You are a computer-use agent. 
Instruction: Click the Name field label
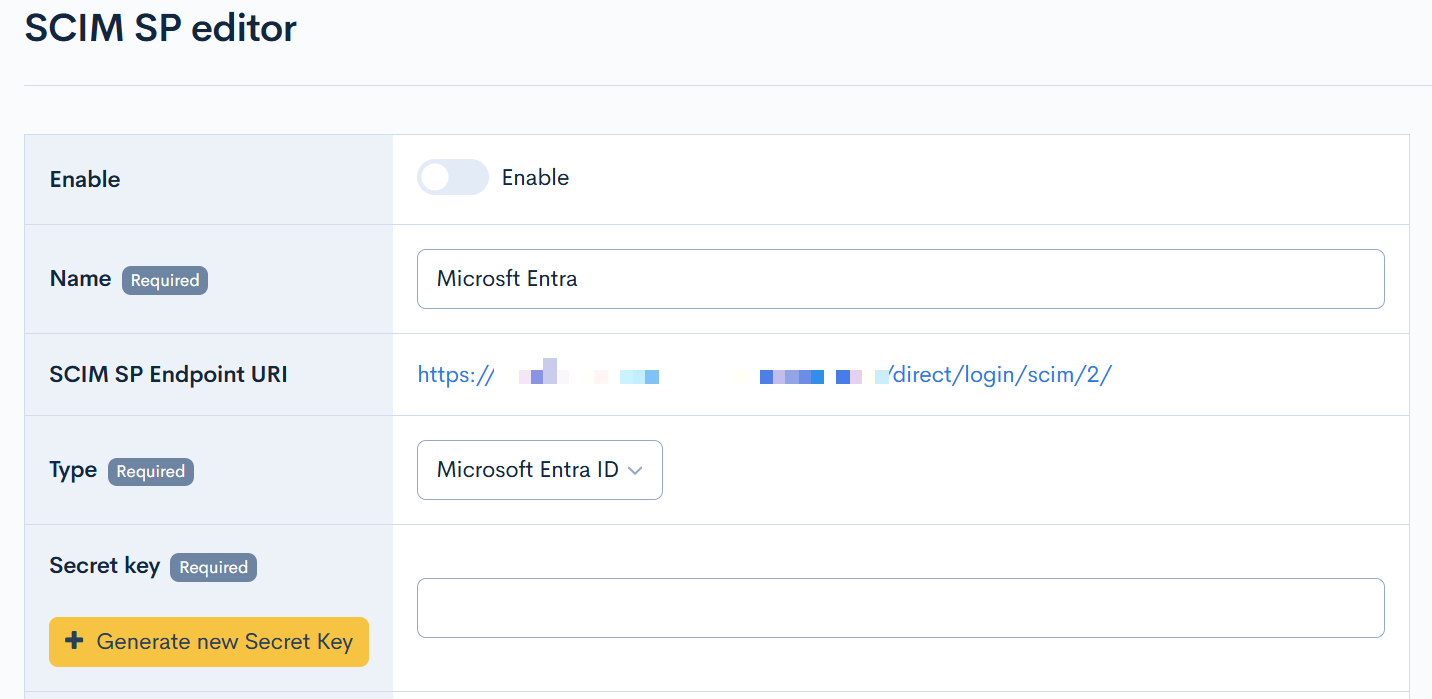pyautogui.click(x=80, y=279)
